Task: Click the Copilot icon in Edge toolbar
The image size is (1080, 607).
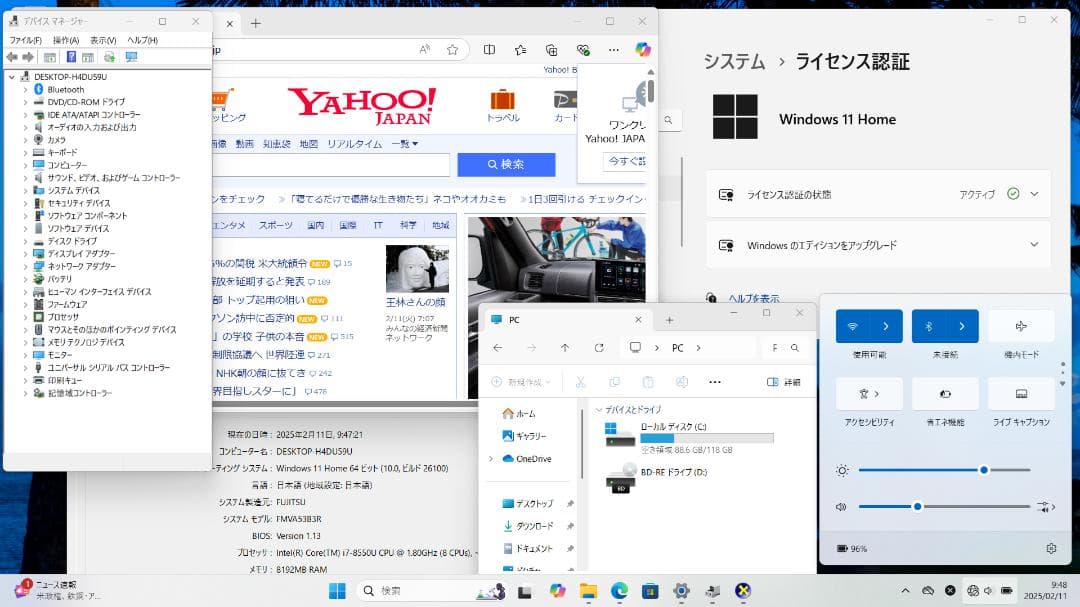Action: [x=643, y=50]
